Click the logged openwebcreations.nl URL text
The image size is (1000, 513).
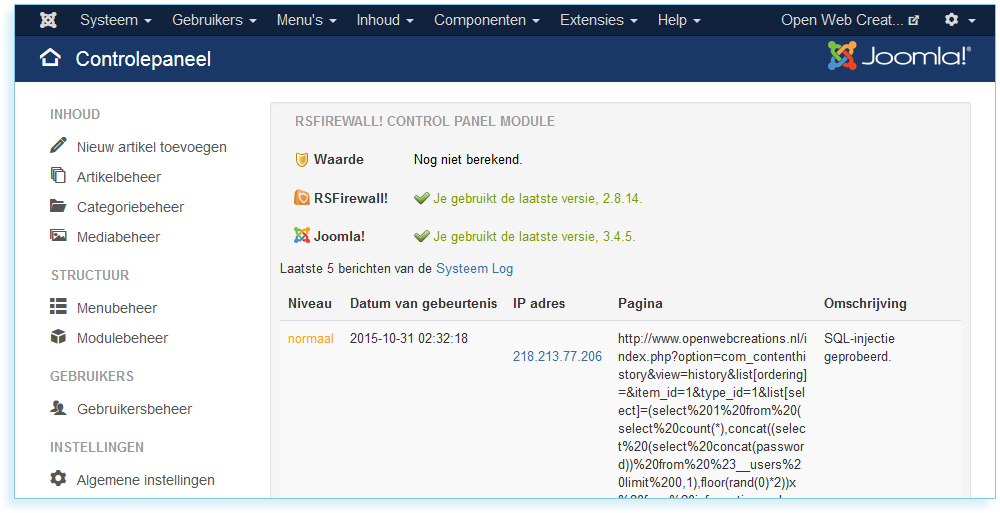712,413
